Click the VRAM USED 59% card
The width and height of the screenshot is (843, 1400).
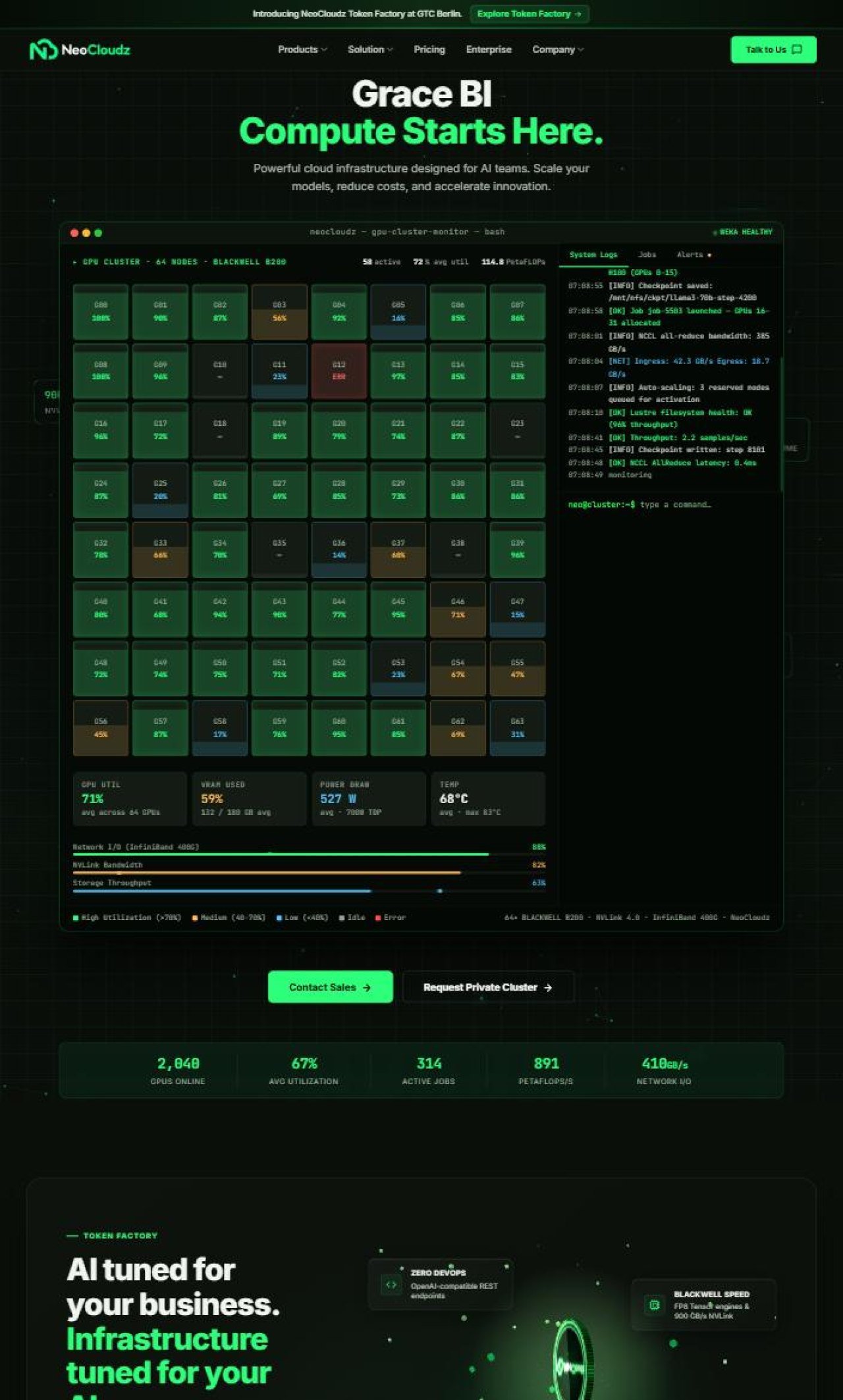point(250,798)
